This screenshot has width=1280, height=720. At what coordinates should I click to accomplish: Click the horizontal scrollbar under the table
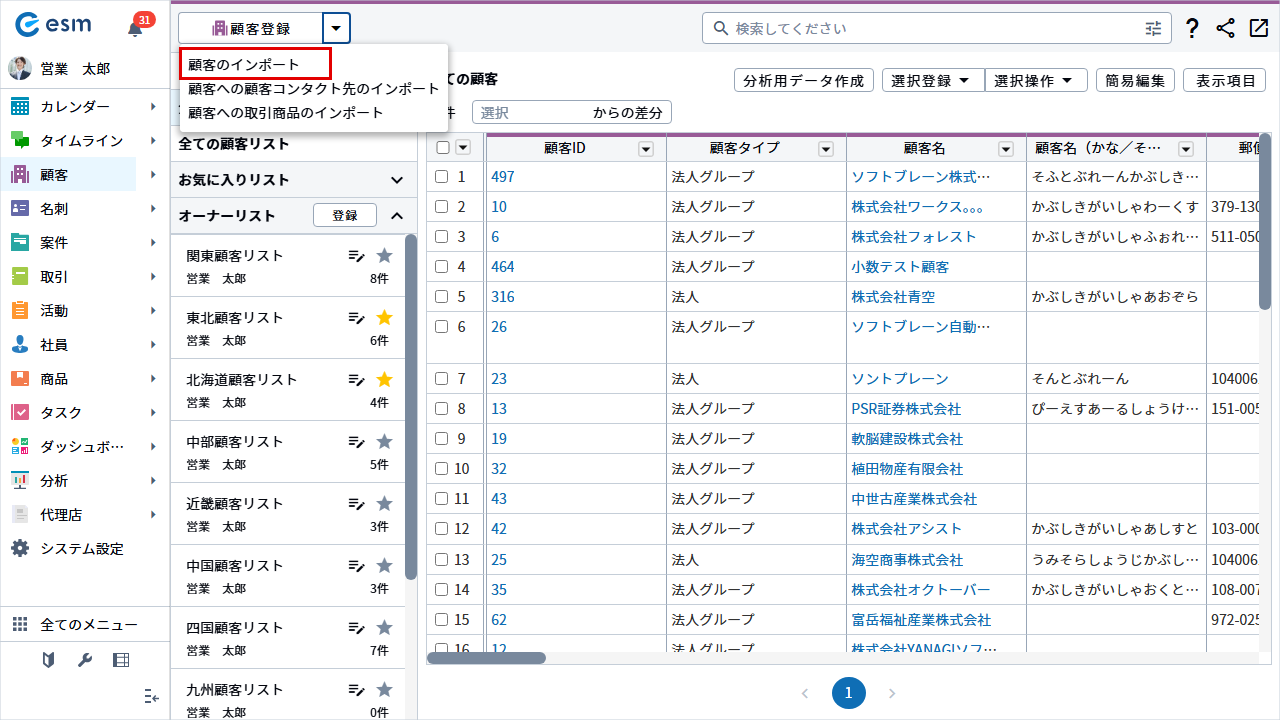[x=487, y=658]
